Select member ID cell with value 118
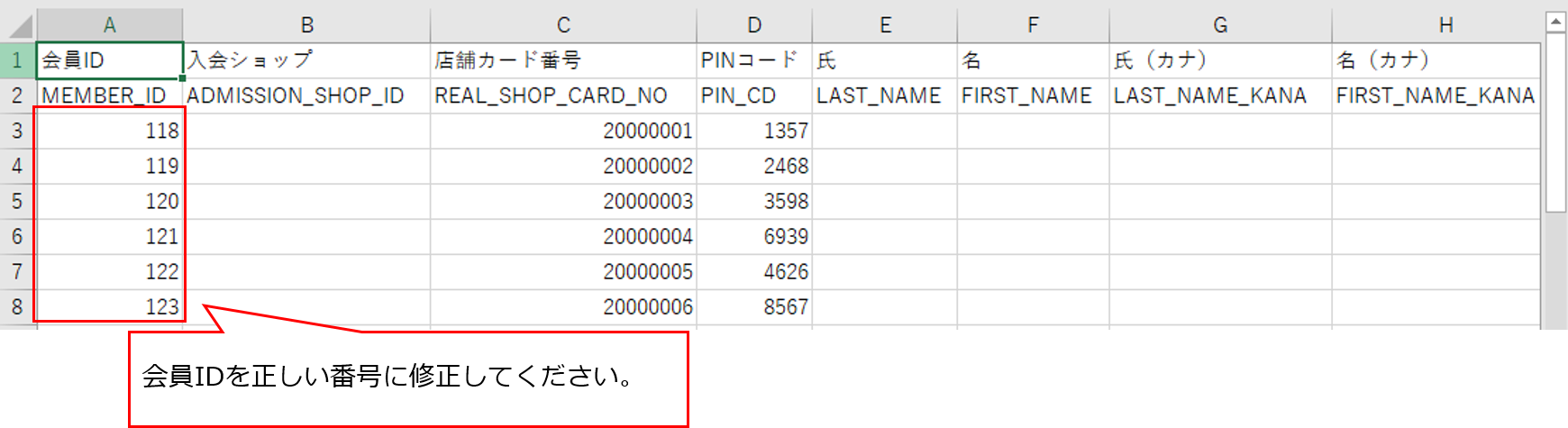This screenshot has width=1568, height=428. pyautogui.click(x=109, y=131)
